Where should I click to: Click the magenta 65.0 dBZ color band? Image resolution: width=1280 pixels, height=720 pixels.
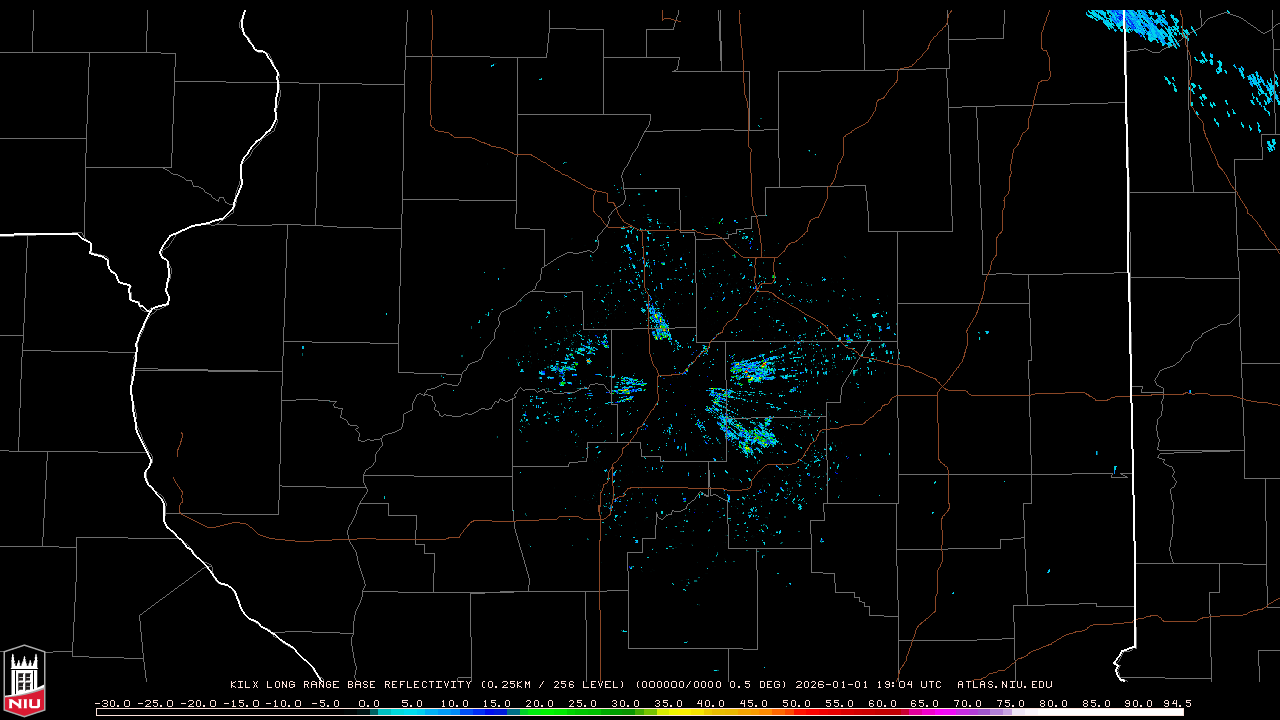(x=924, y=712)
